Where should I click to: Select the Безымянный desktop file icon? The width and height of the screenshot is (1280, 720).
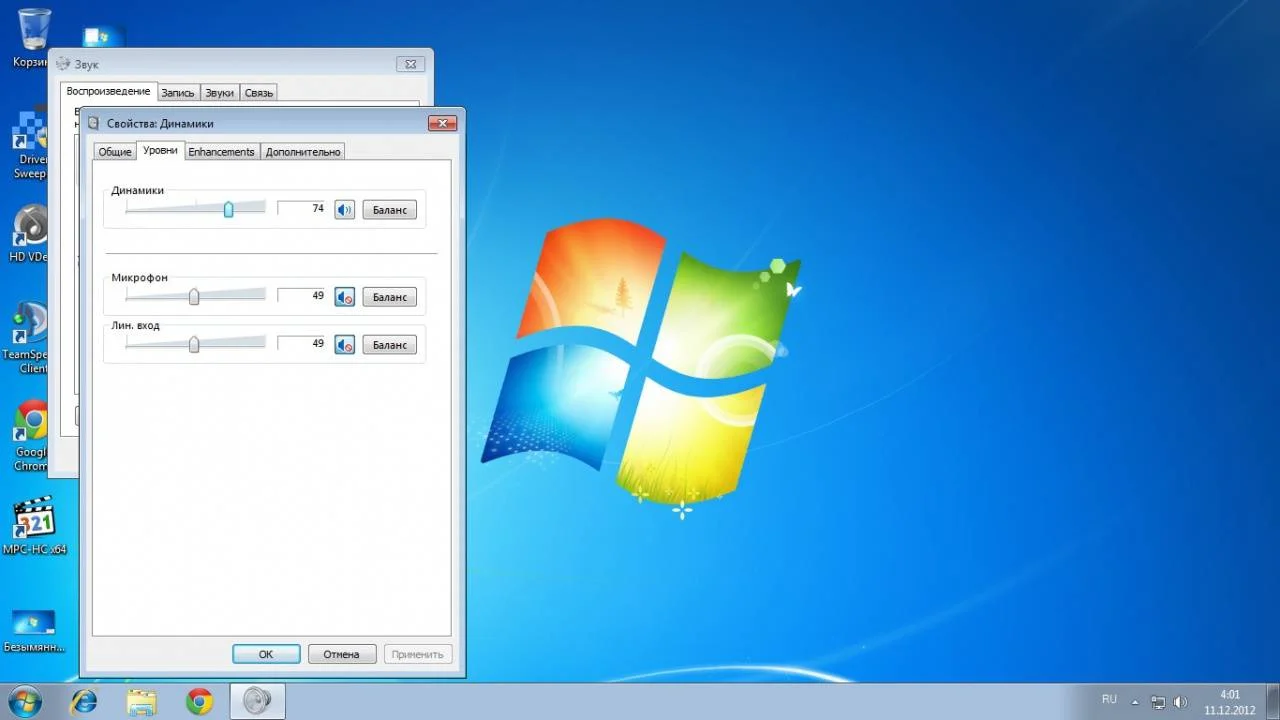[x=34, y=630]
